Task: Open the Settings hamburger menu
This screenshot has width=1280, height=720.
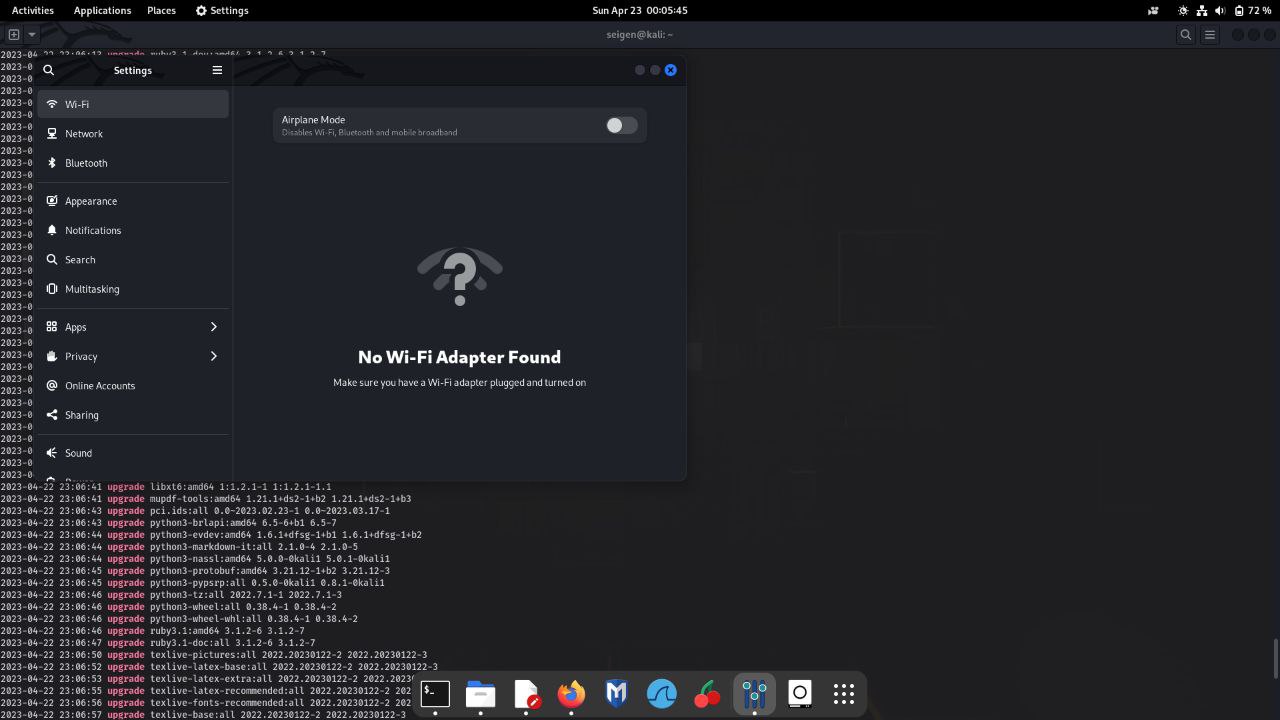Action: coord(217,70)
